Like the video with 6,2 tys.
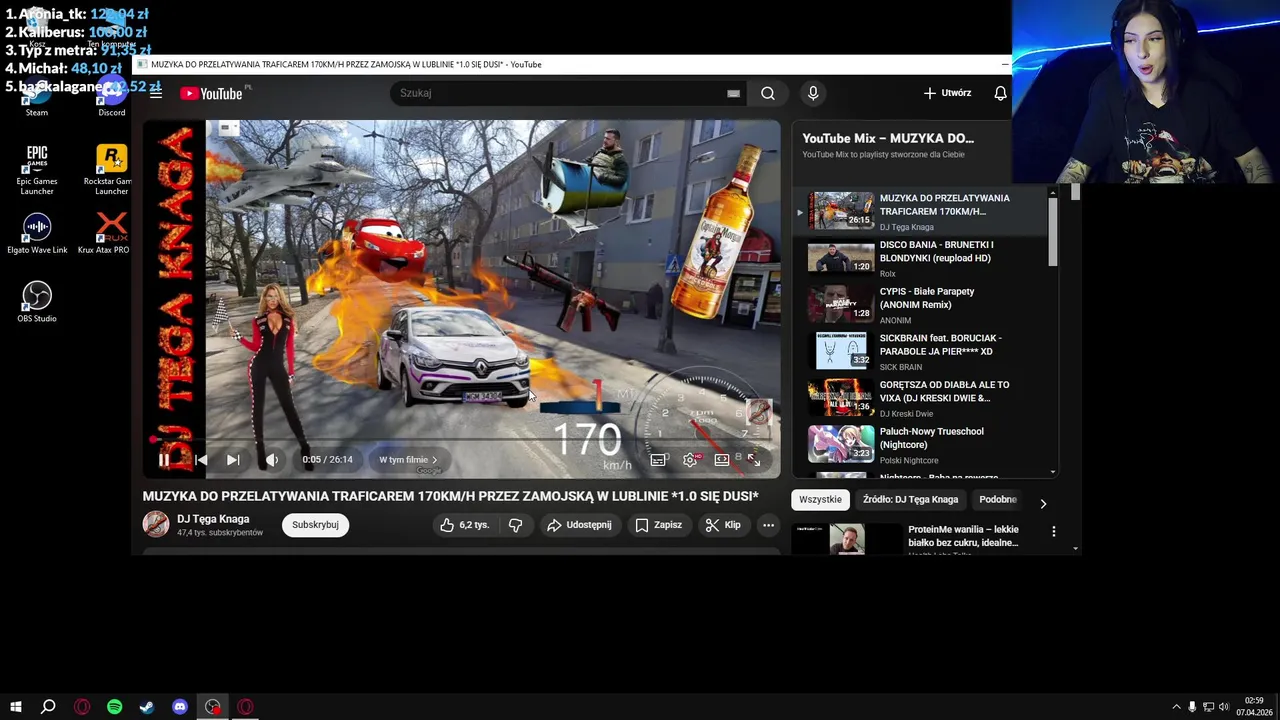The height and width of the screenshot is (720, 1280). click(x=465, y=525)
